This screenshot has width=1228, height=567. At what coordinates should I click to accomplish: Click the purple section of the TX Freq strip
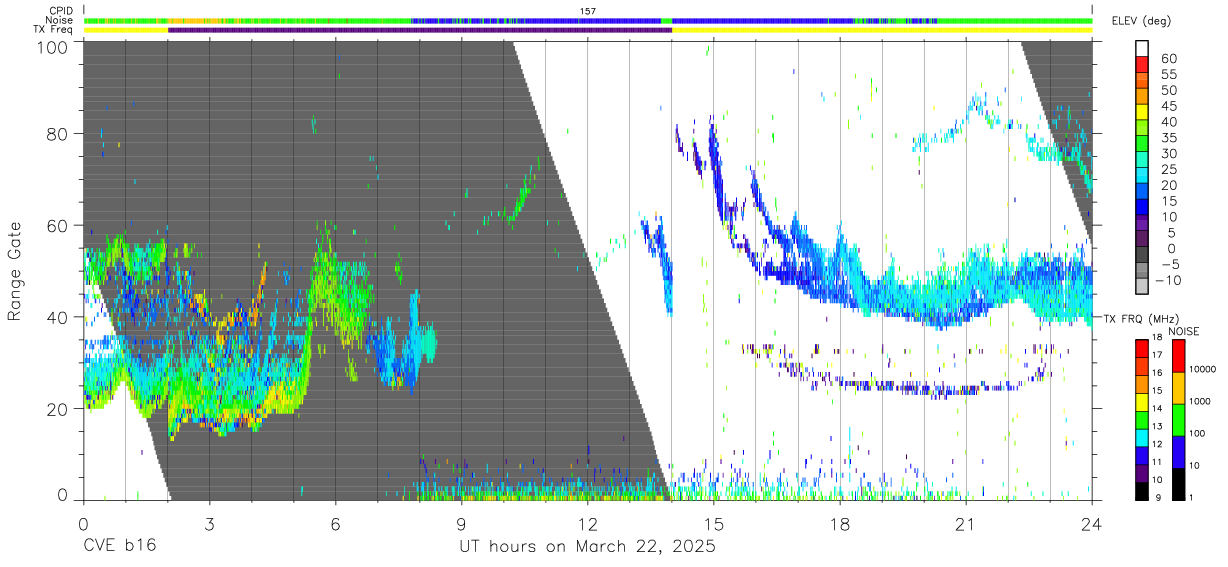[420, 29]
